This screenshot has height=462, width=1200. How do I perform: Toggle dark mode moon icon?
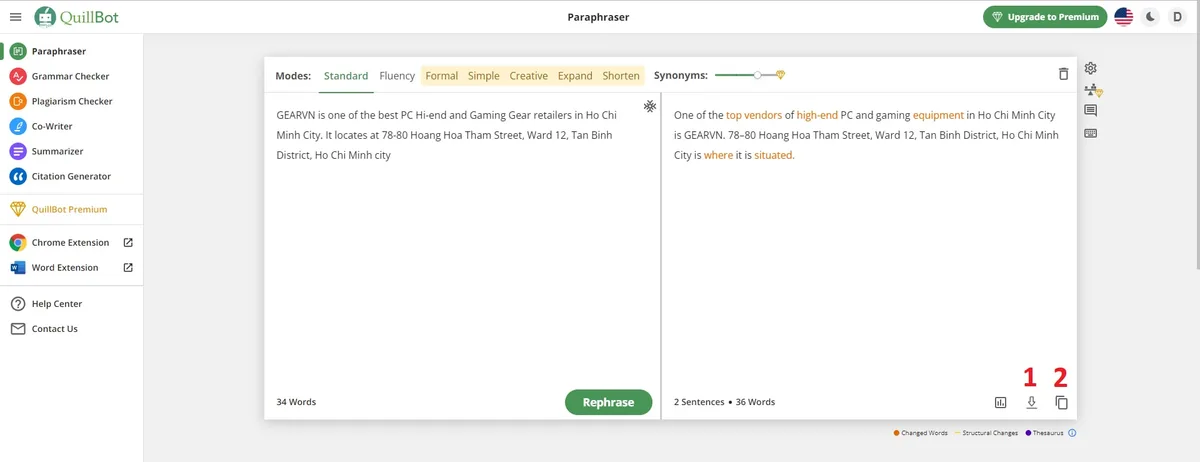click(x=1151, y=17)
